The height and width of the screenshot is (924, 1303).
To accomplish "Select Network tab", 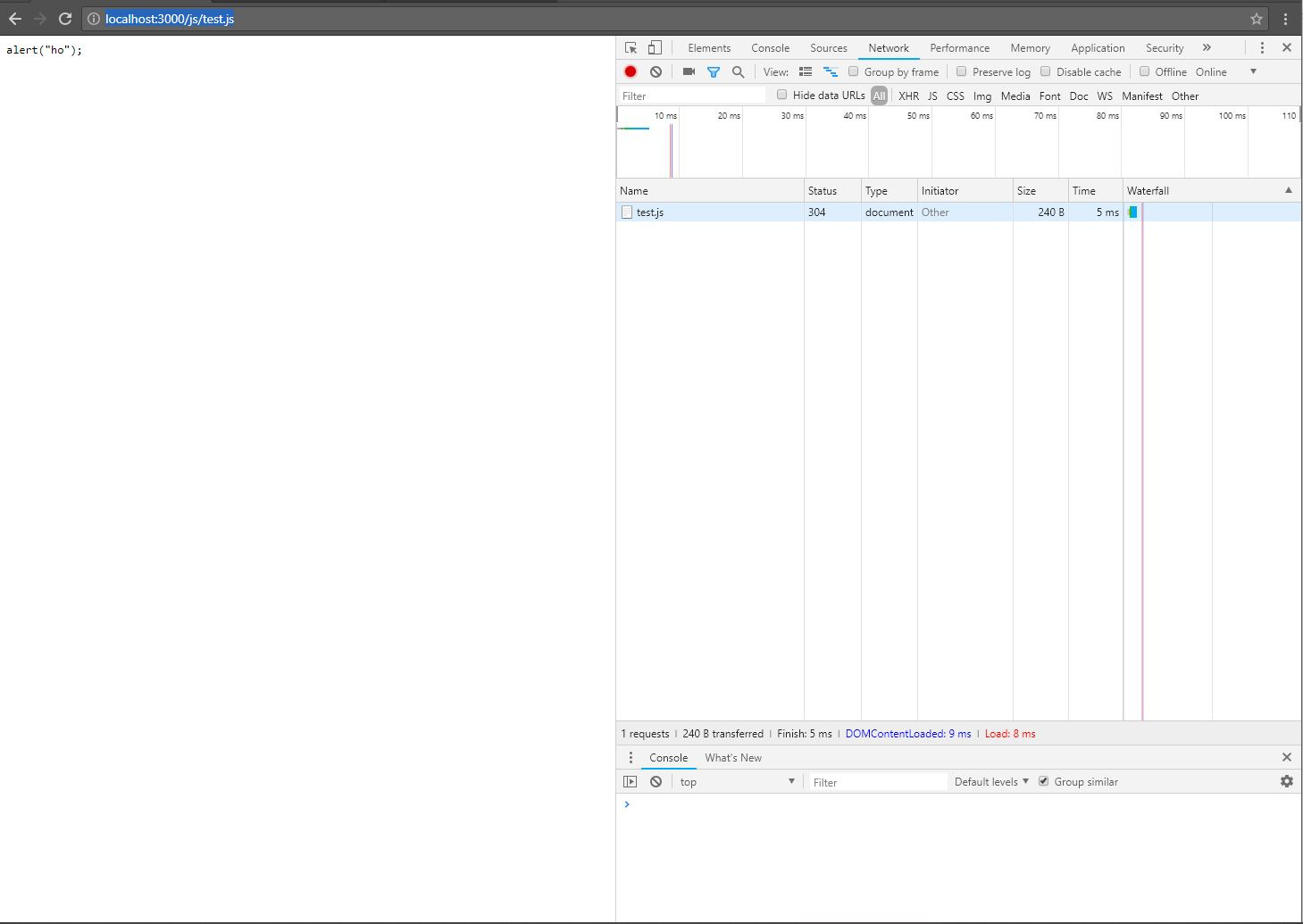I will (889, 48).
